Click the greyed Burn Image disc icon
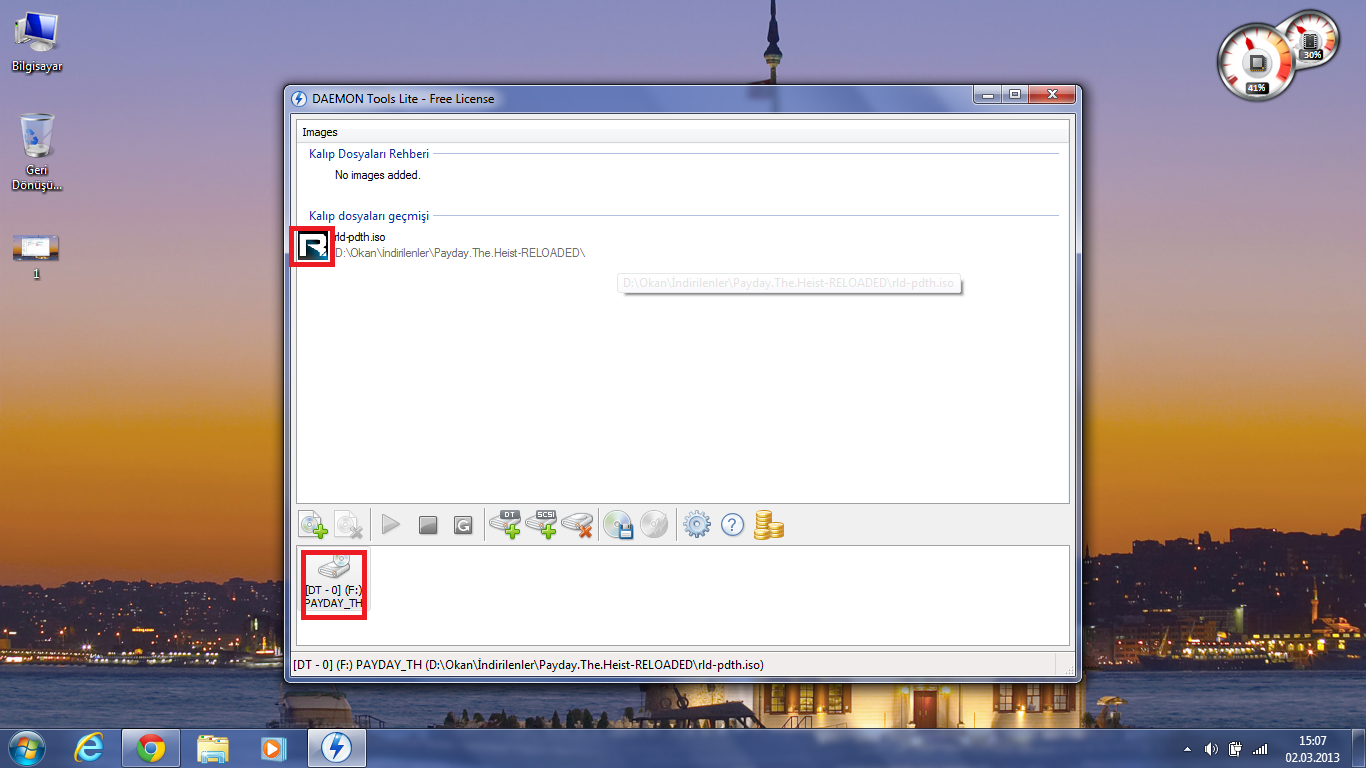 654,525
